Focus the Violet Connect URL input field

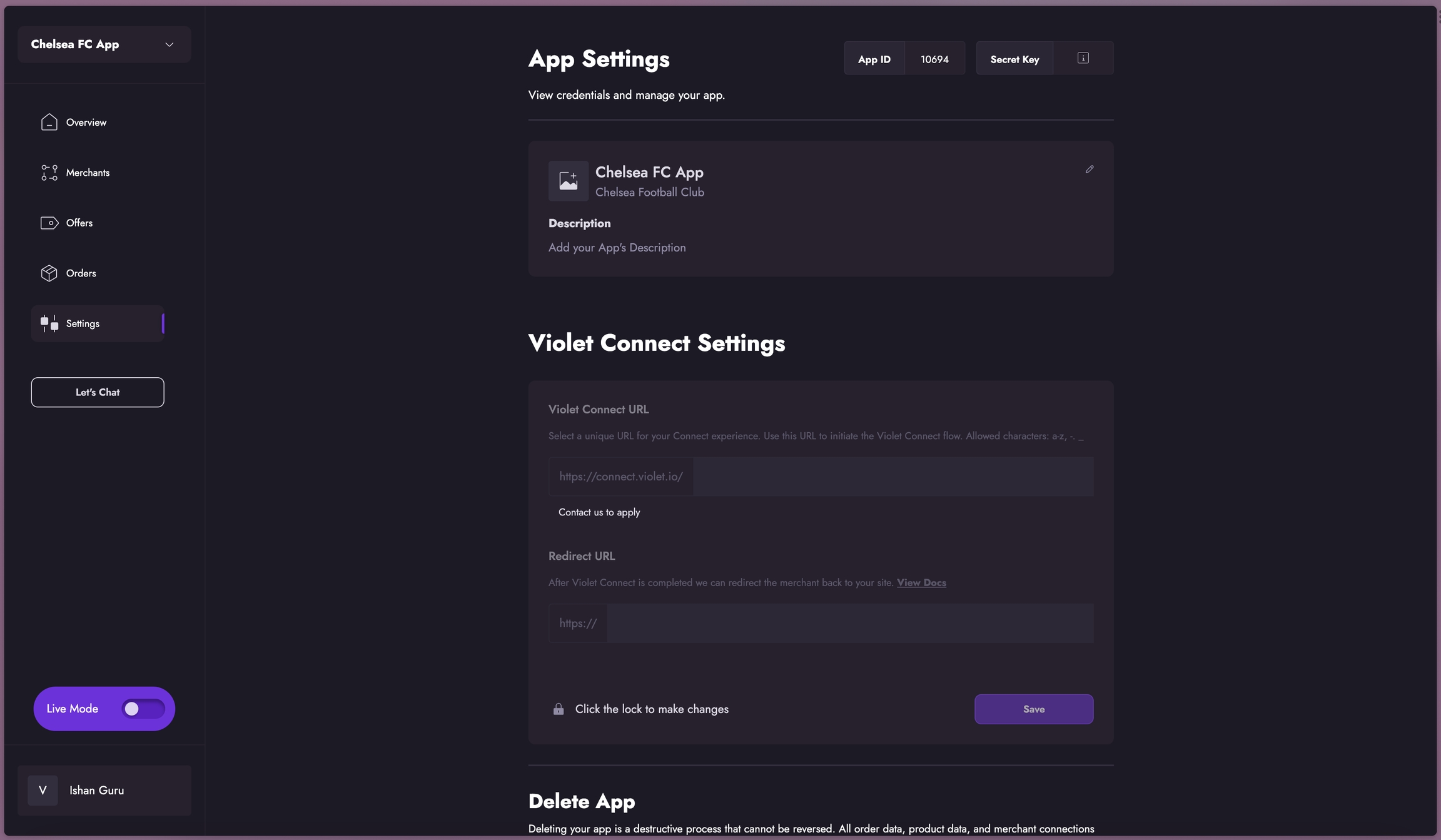[892, 477]
